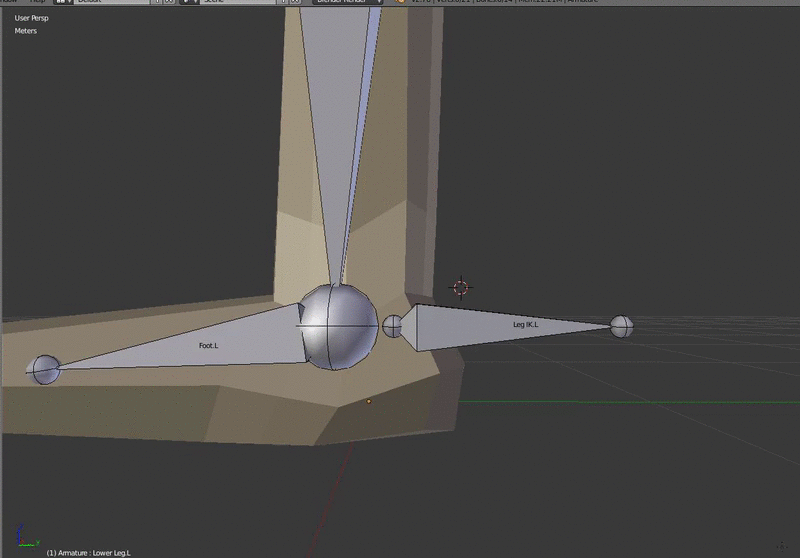Click the red-white 3D cursor crosshair

[x=461, y=288]
